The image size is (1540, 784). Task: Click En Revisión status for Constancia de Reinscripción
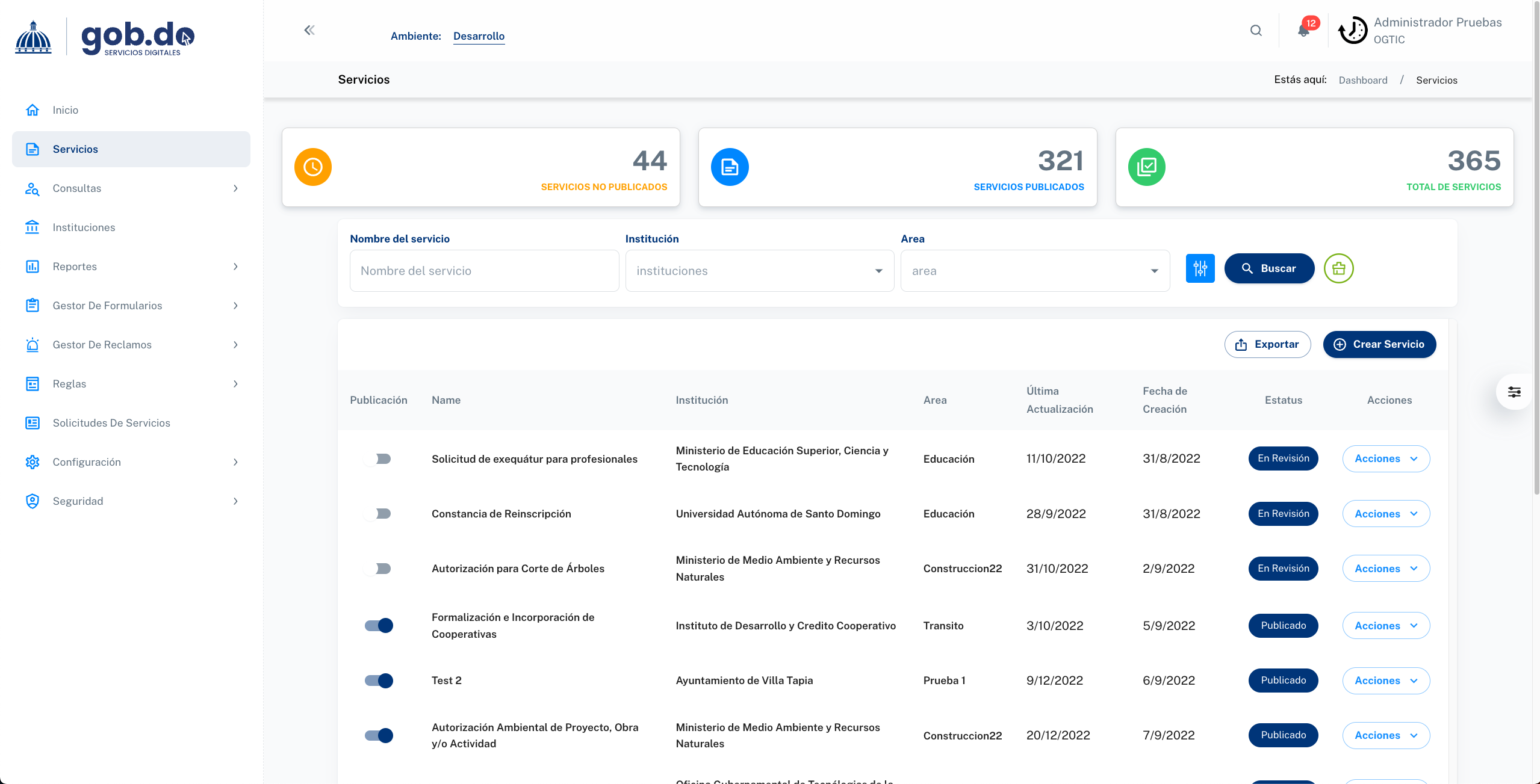point(1283,514)
